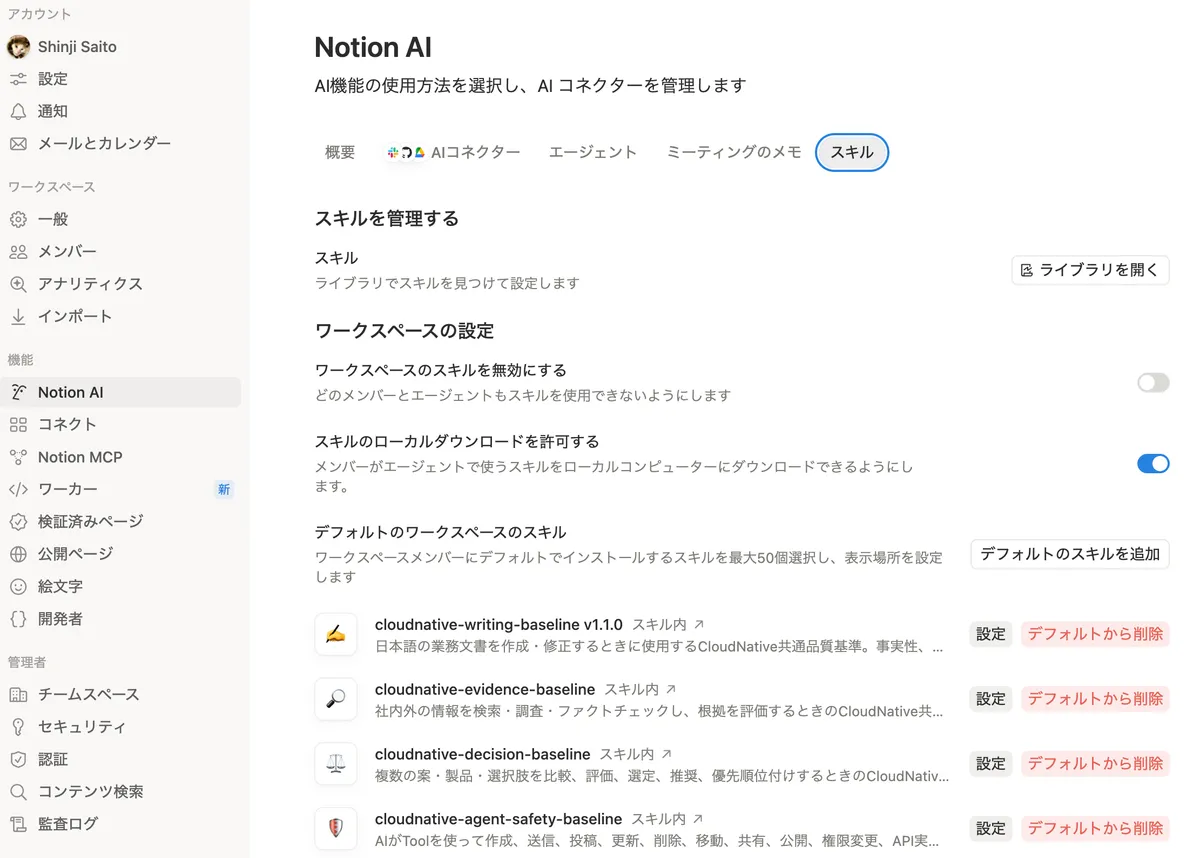Switch to the 概要 tab

340,152
